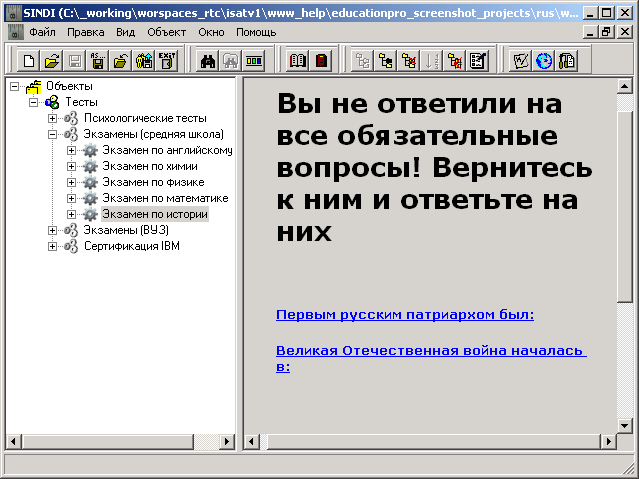Screen dimensions: 639x479
Task: Click the open book toolbar icon
Action: point(298,60)
